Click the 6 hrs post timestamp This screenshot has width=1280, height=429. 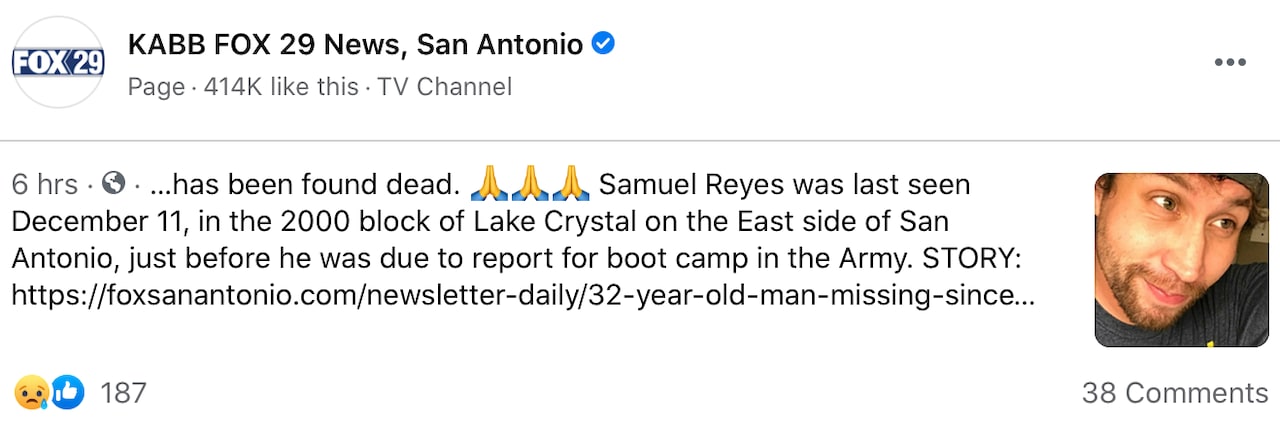[x=45, y=185]
